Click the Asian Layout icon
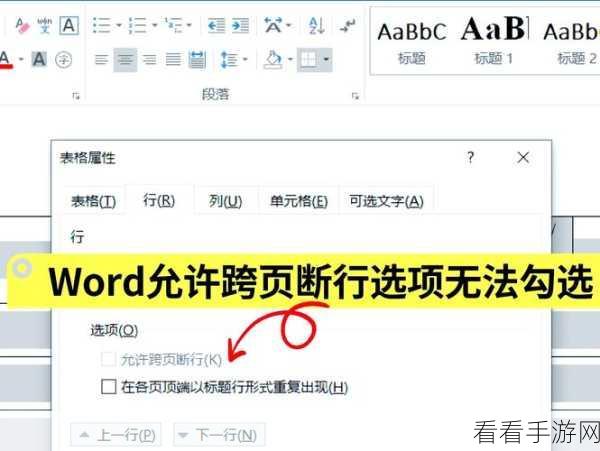600x451 pixels. pos(273,26)
